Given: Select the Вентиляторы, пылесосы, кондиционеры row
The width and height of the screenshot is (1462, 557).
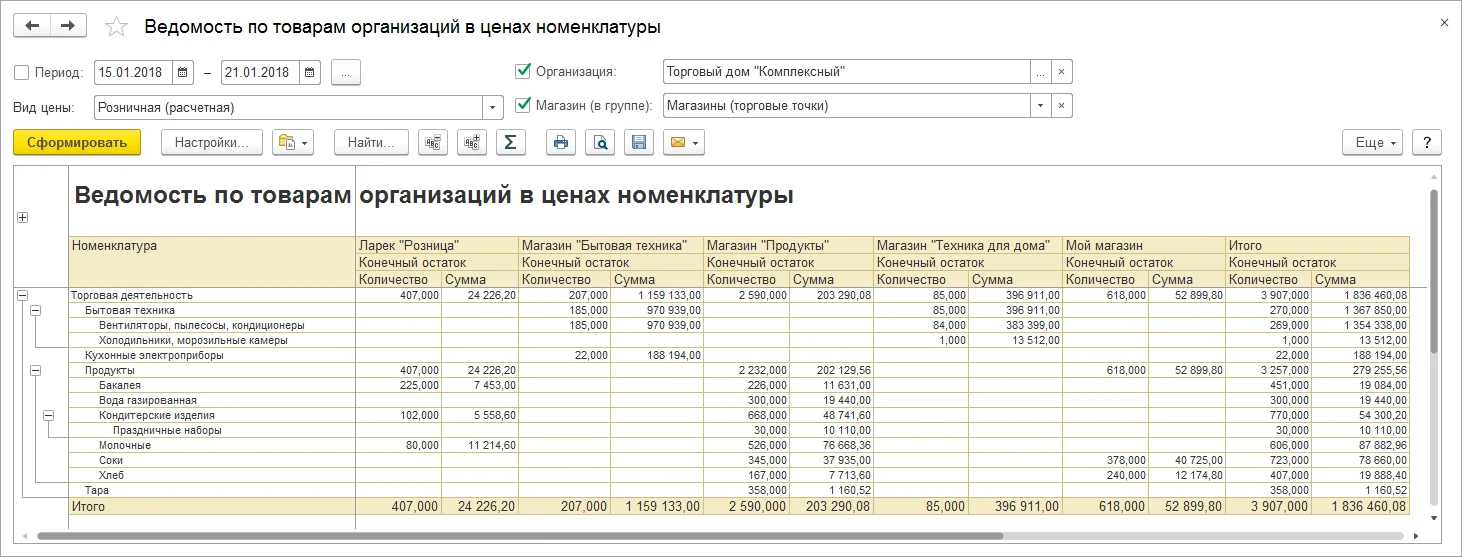Looking at the screenshot, I should 201,325.
